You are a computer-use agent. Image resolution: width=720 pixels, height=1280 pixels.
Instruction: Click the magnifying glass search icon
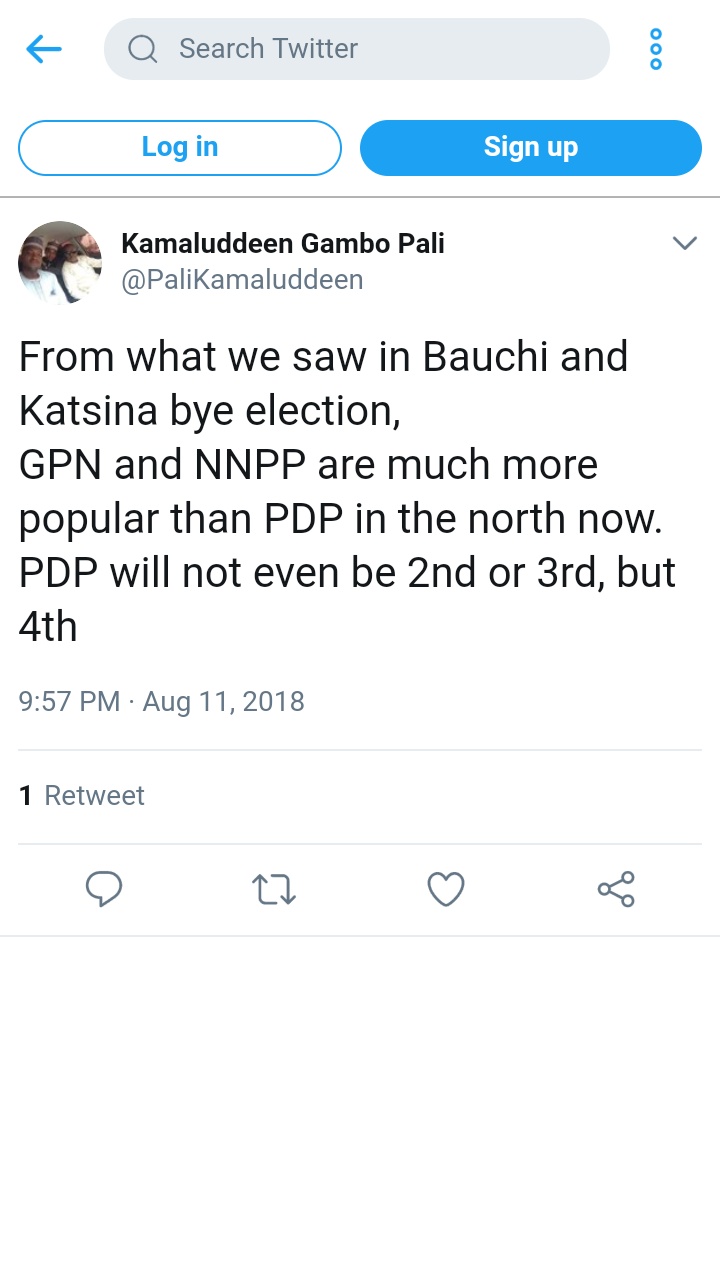pyautogui.click(x=143, y=49)
